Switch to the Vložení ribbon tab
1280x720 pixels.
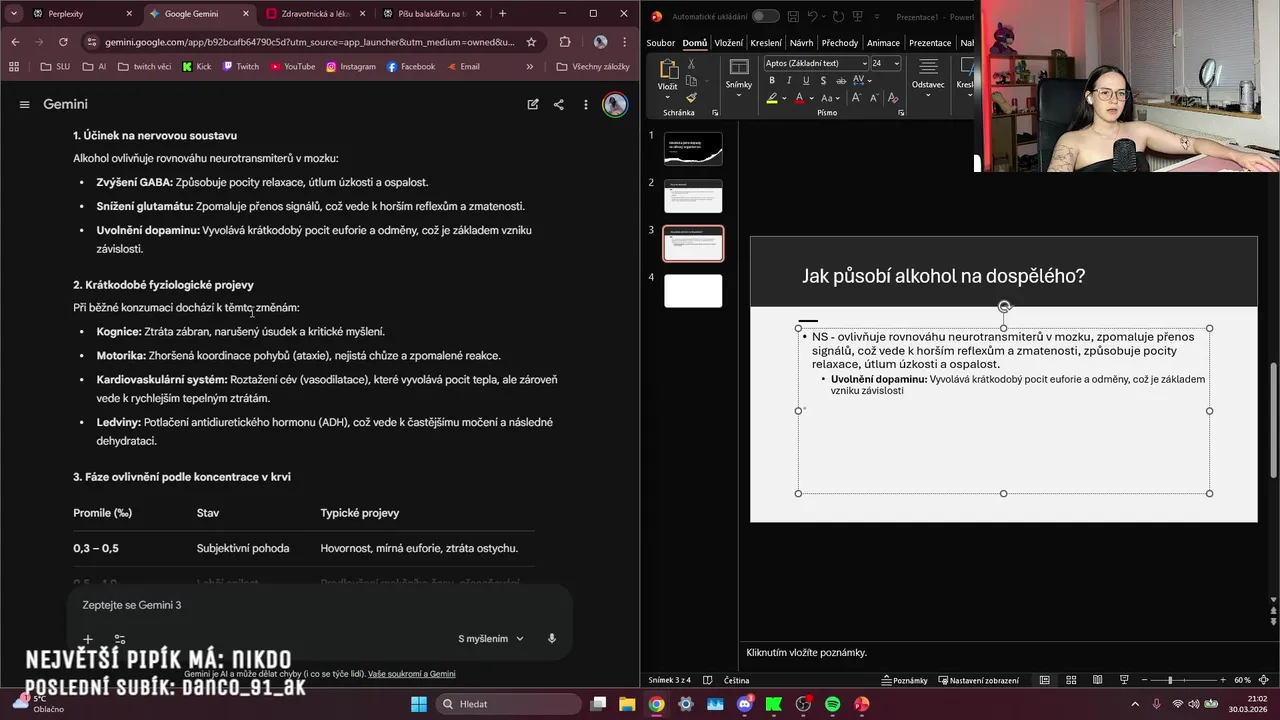point(729,43)
